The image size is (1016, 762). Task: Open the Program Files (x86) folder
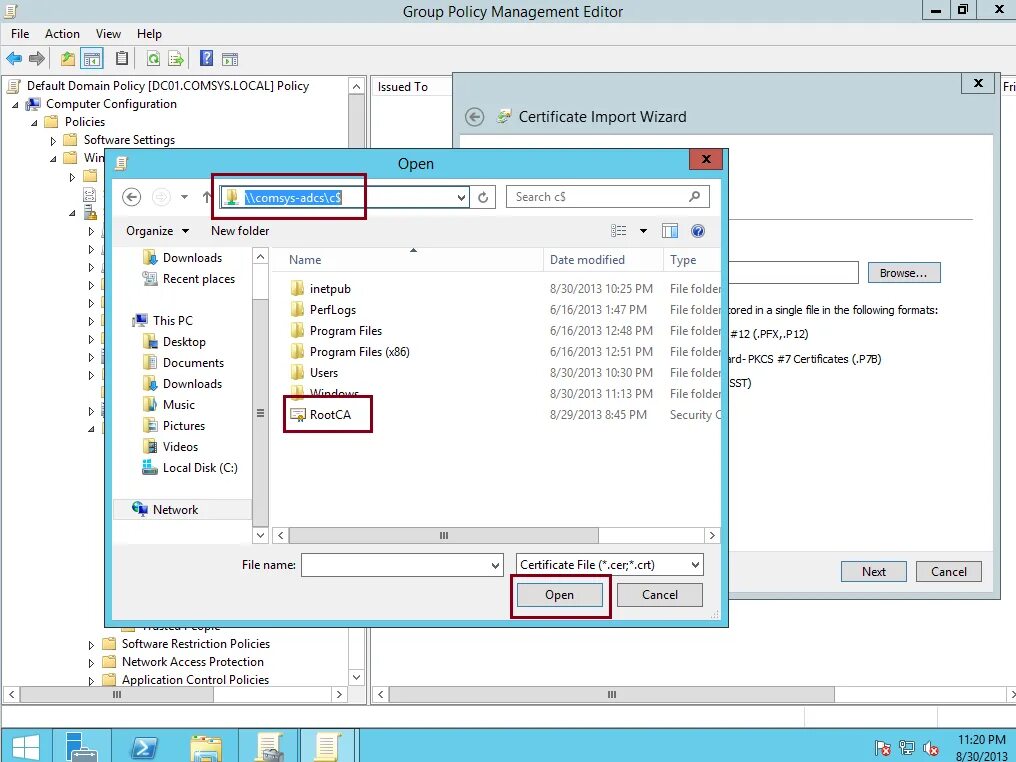[x=359, y=352]
